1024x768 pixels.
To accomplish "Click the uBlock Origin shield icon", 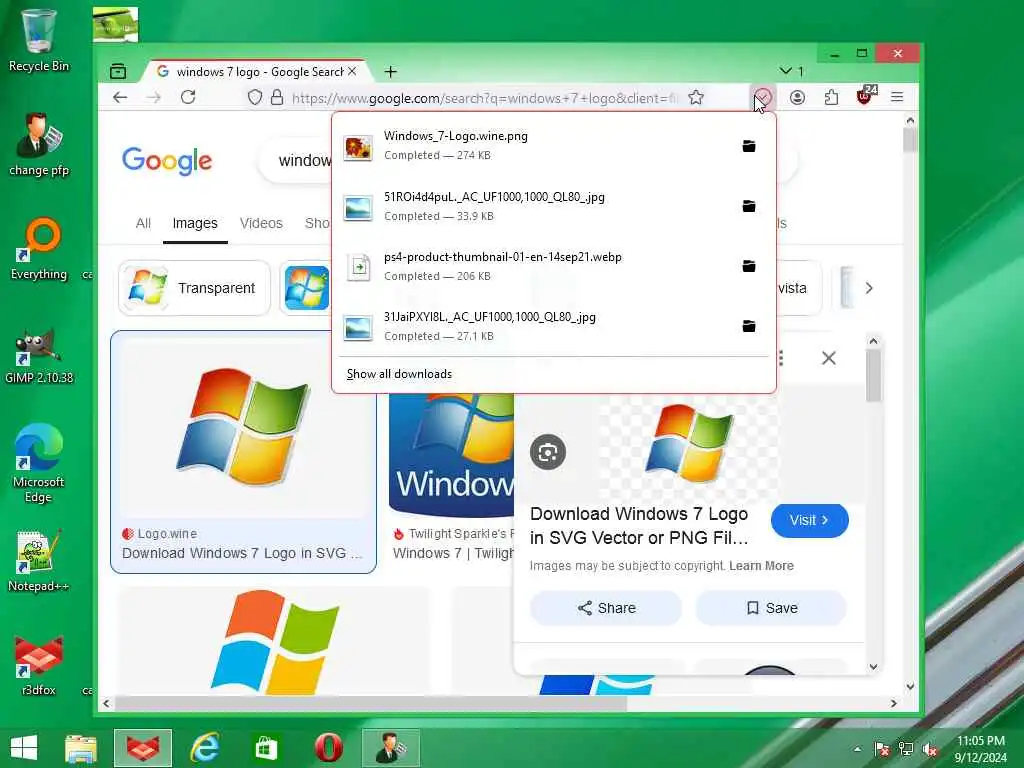I will (x=865, y=97).
